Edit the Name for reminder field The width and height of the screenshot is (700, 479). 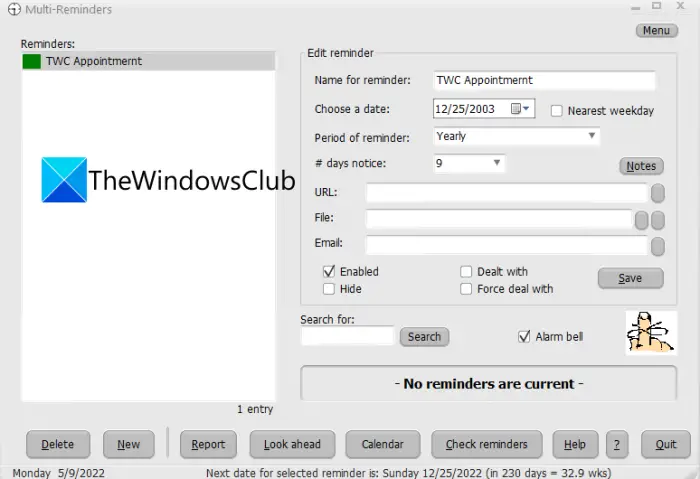[x=544, y=80]
